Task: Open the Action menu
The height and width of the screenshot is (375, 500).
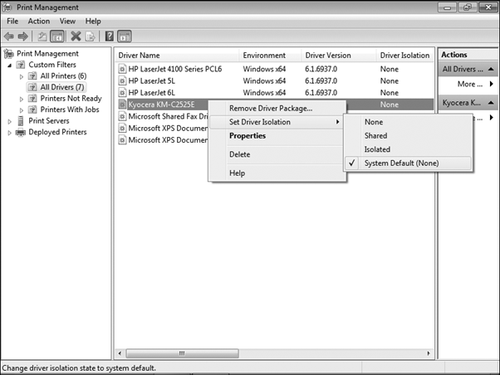Action: [x=39, y=21]
